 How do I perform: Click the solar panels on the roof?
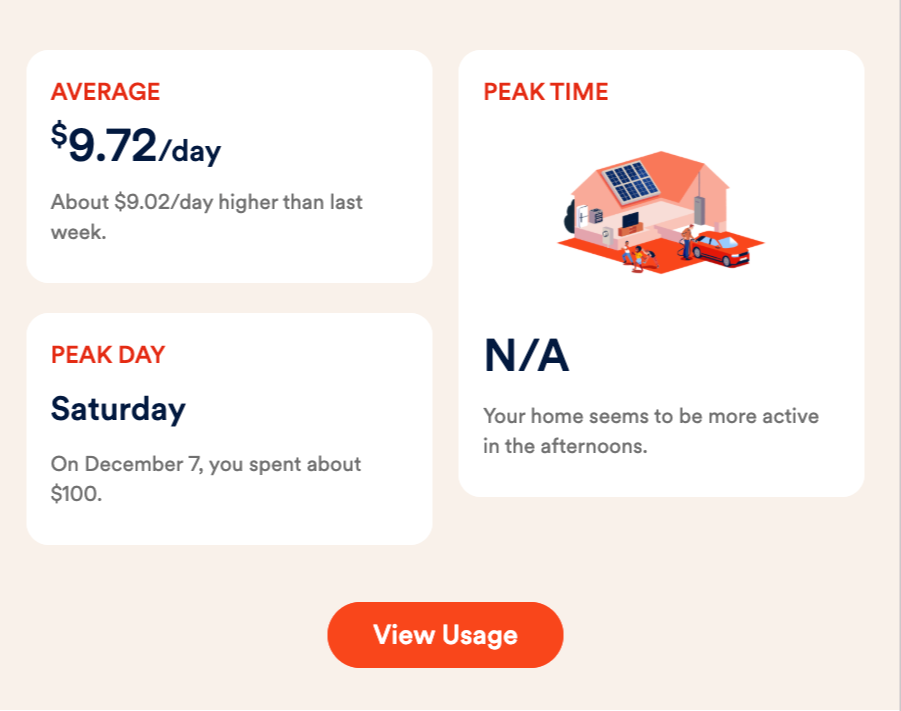pos(631,182)
